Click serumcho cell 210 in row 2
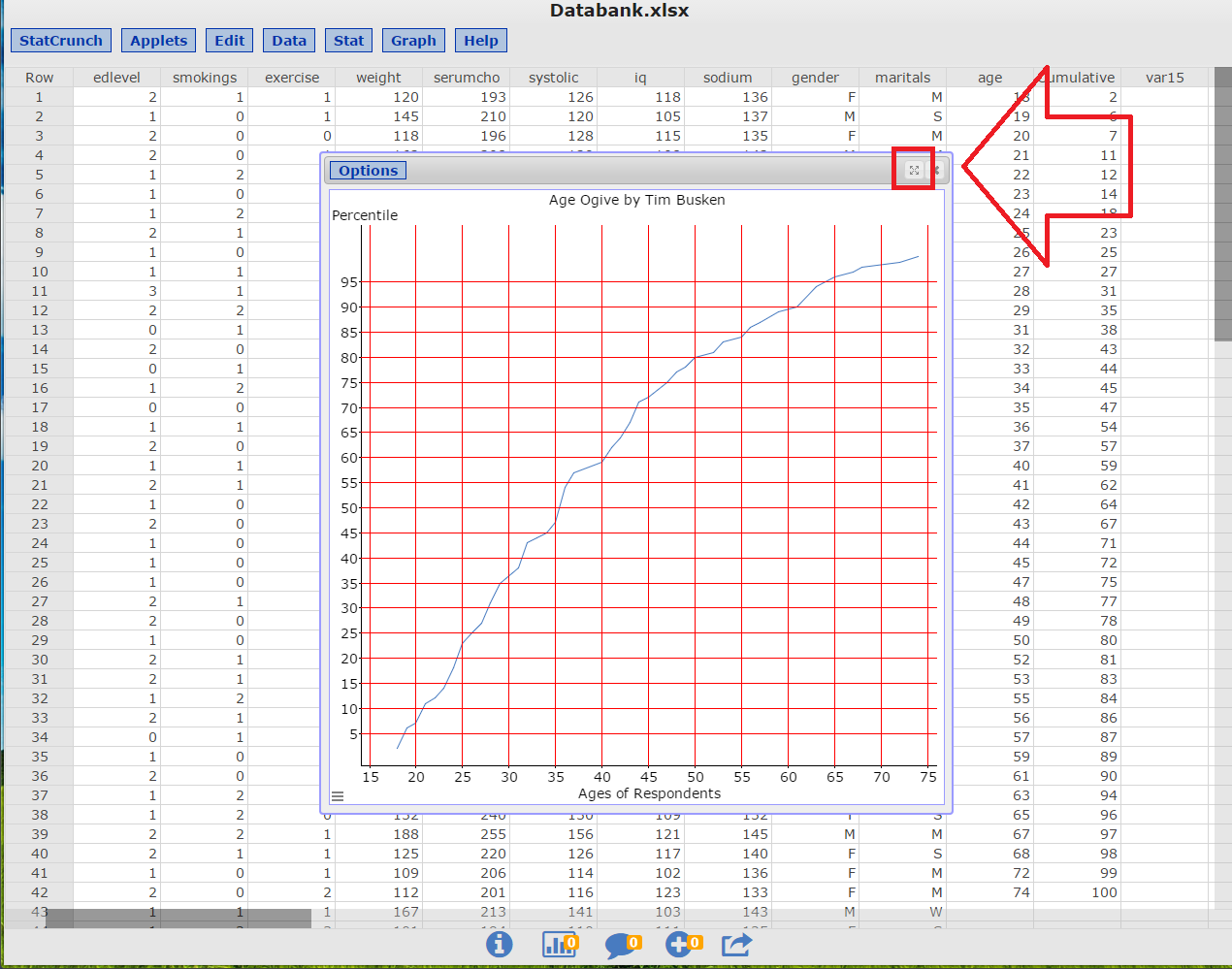Image resolution: width=1232 pixels, height=969 pixels. pos(467,116)
